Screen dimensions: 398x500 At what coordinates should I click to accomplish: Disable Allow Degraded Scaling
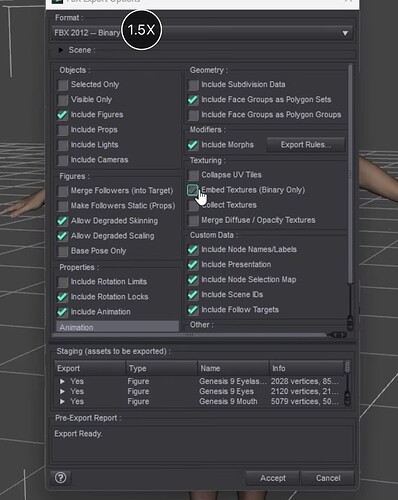pyautogui.click(x=62, y=236)
